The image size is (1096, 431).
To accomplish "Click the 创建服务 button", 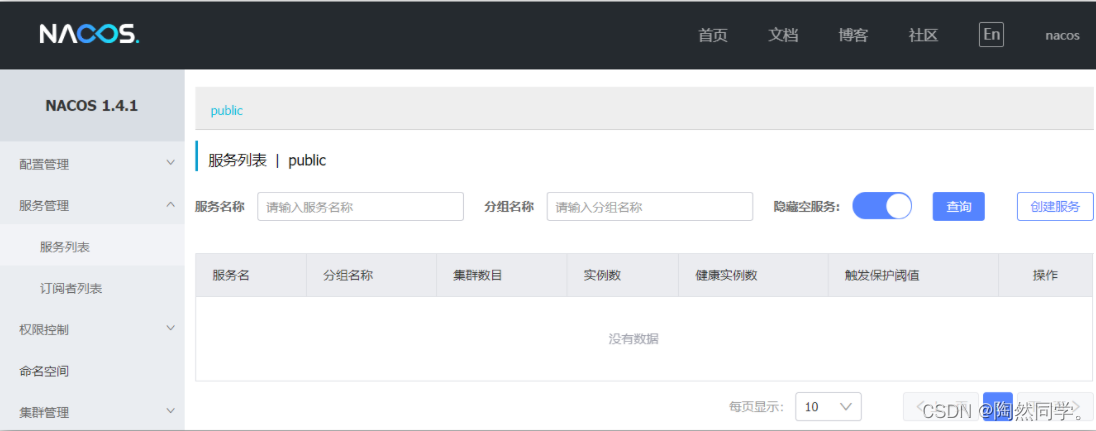I will point(1055,206).
